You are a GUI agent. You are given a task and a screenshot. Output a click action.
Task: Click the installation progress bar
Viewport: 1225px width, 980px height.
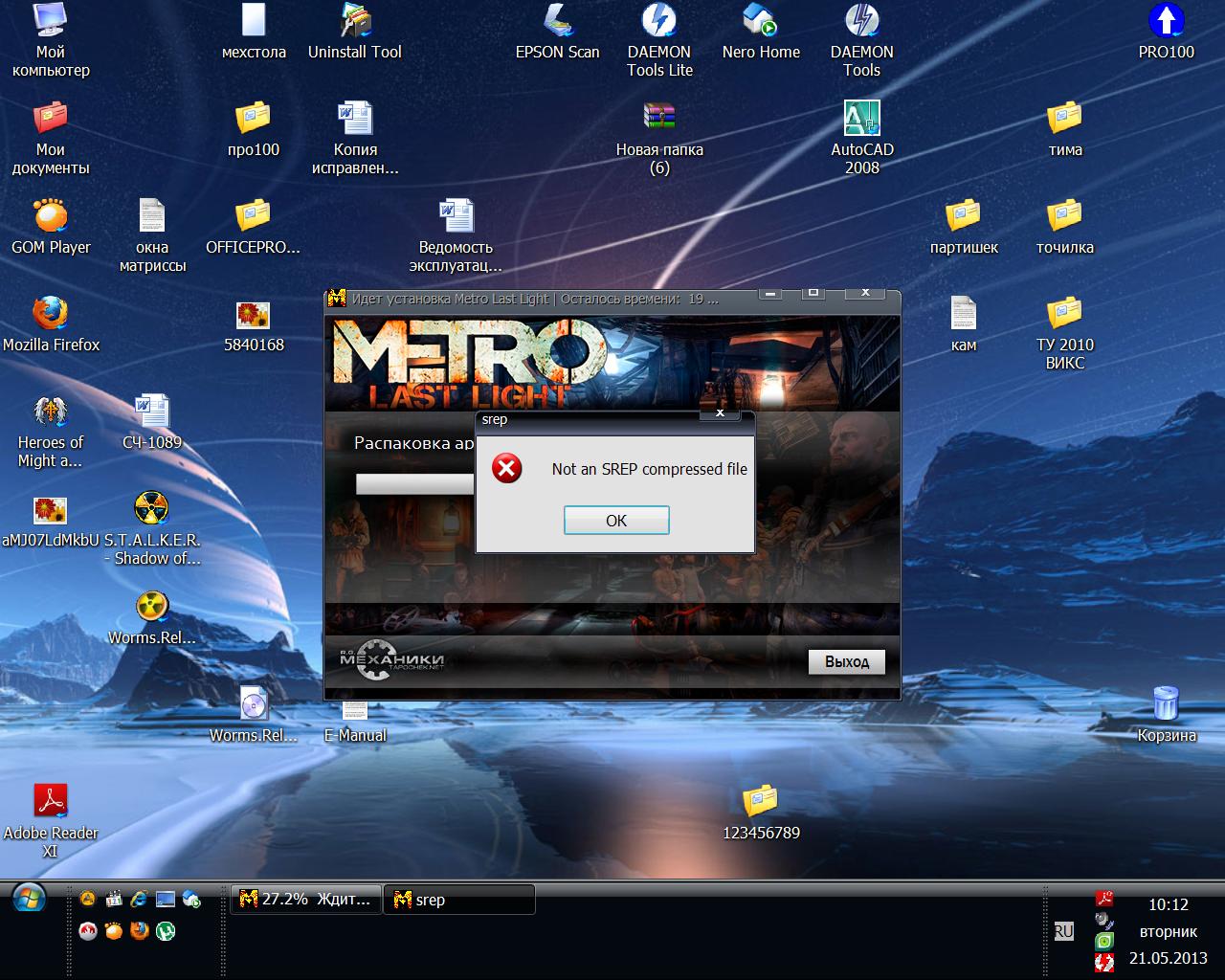415,484
